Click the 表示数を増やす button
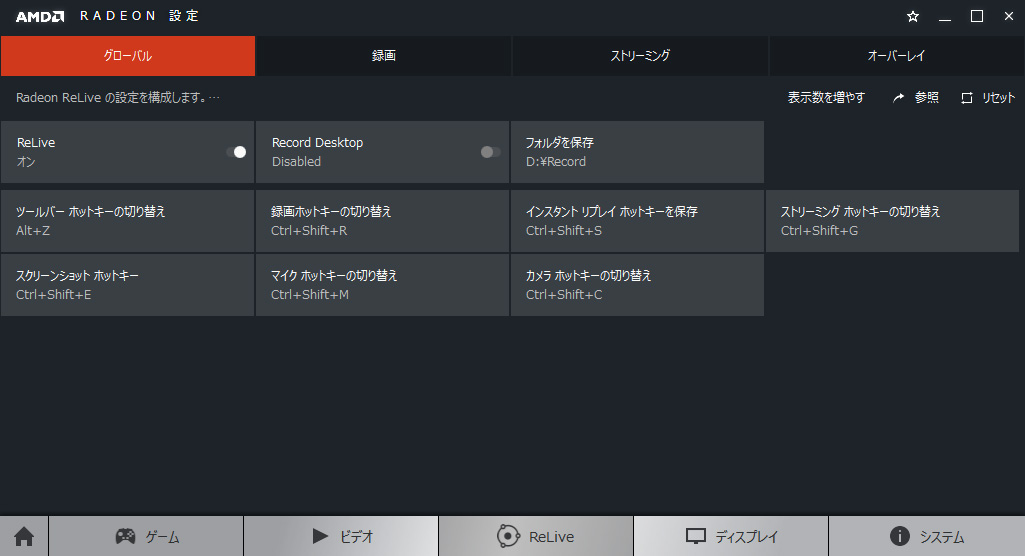Screen dimensions: 1025x556 pyautogui.click(x=826, y=98)
